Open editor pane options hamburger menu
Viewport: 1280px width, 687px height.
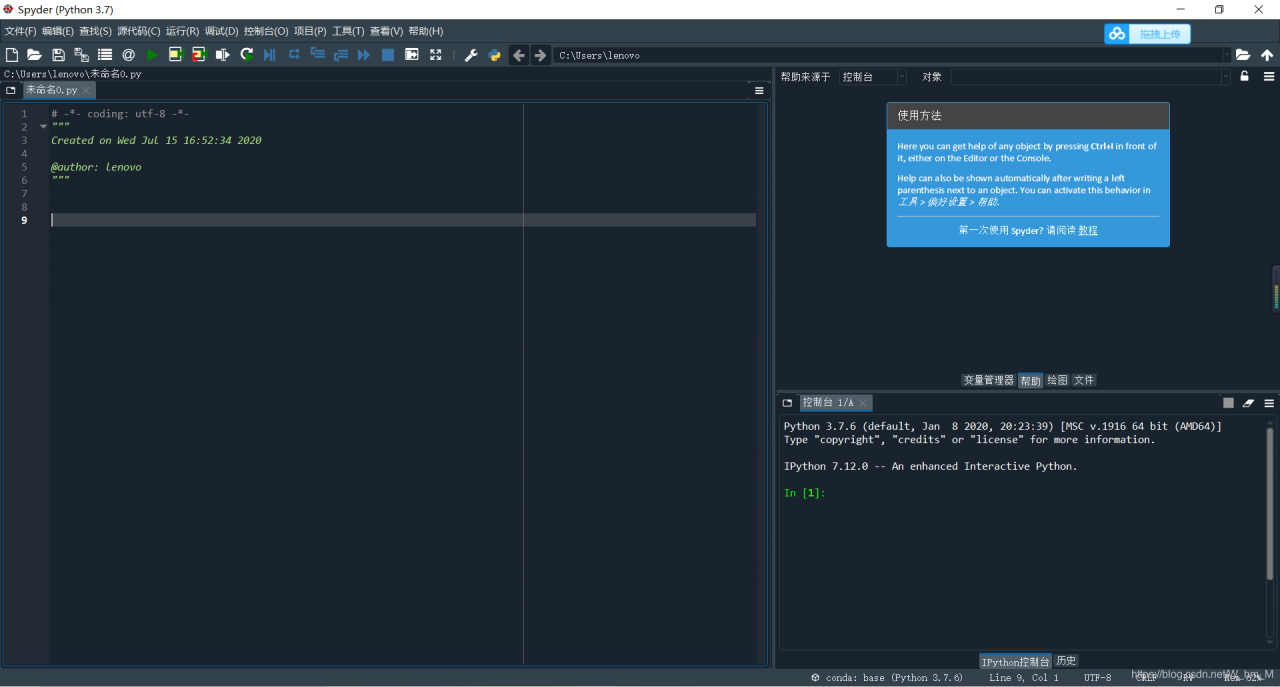[759, 90]
